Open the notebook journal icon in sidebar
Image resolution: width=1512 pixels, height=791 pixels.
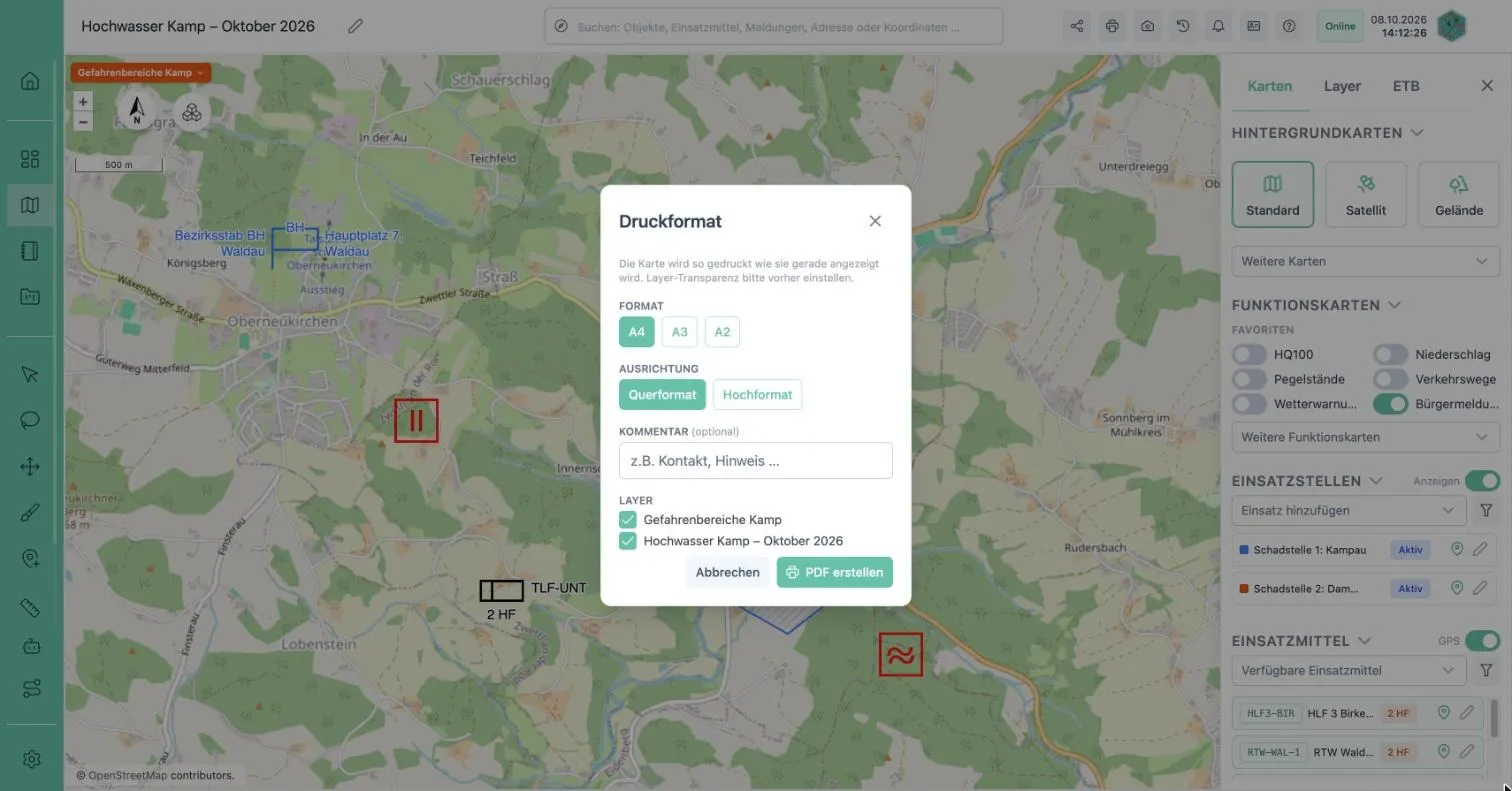tap(30, 251)
